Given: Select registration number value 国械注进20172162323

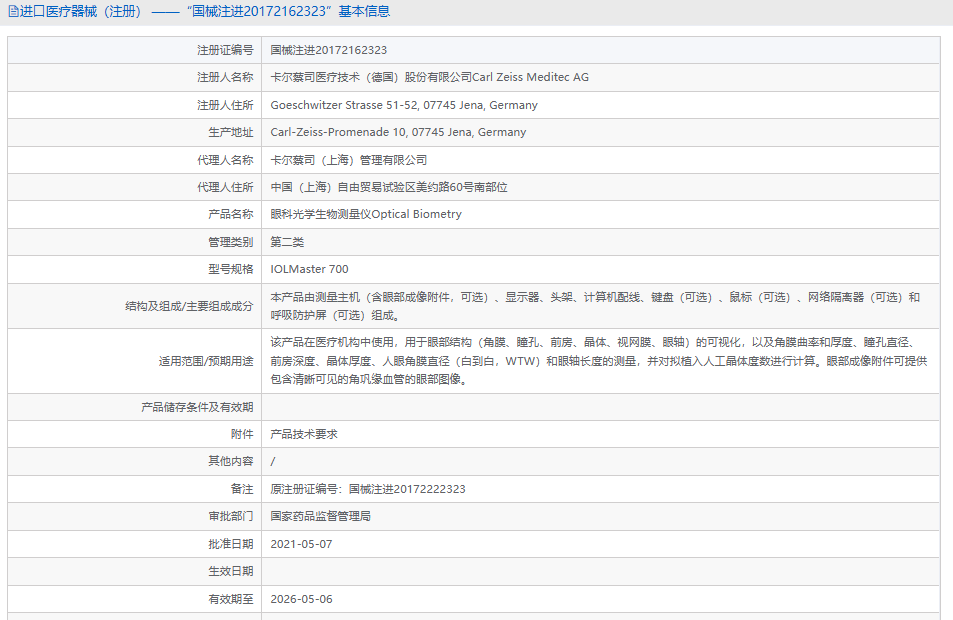Looking at the screenshot, I should click(x=328, y=50).
